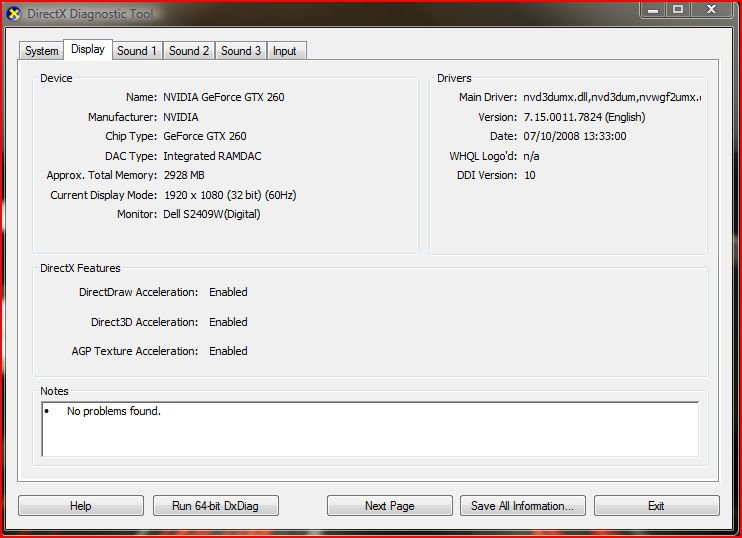The width and height of the screenshot is (742, 538).
Task: Click the DDI Version value '10'
Action: point(530,175)
